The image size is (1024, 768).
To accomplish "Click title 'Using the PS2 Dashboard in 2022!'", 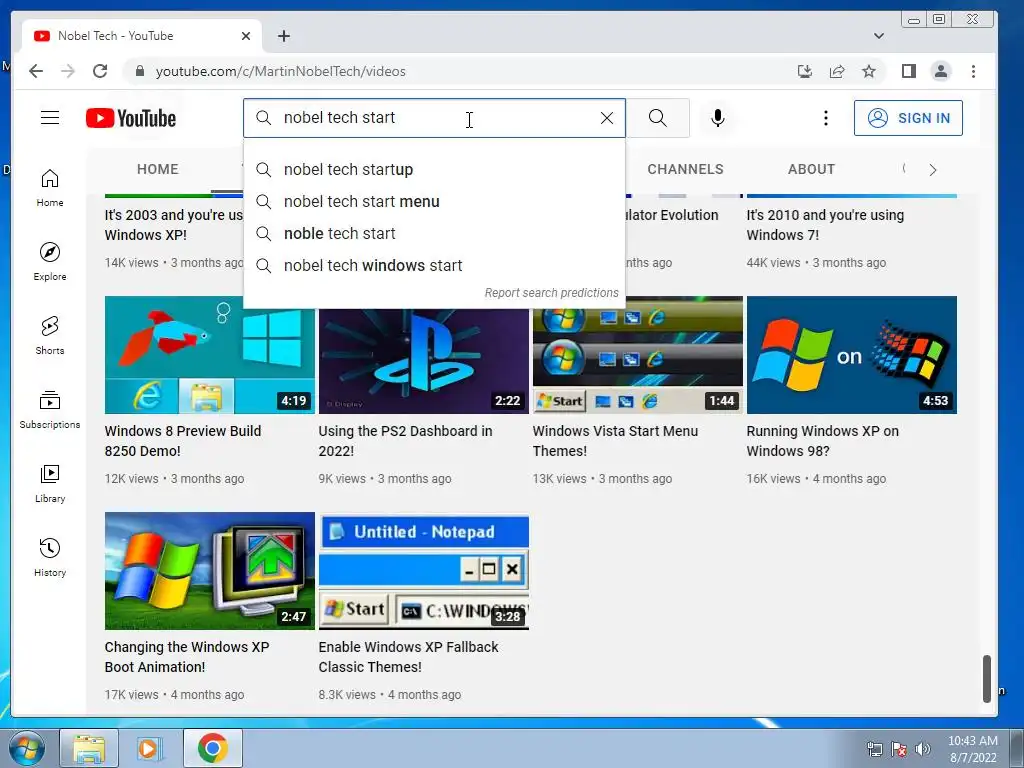I will [406, 441].
